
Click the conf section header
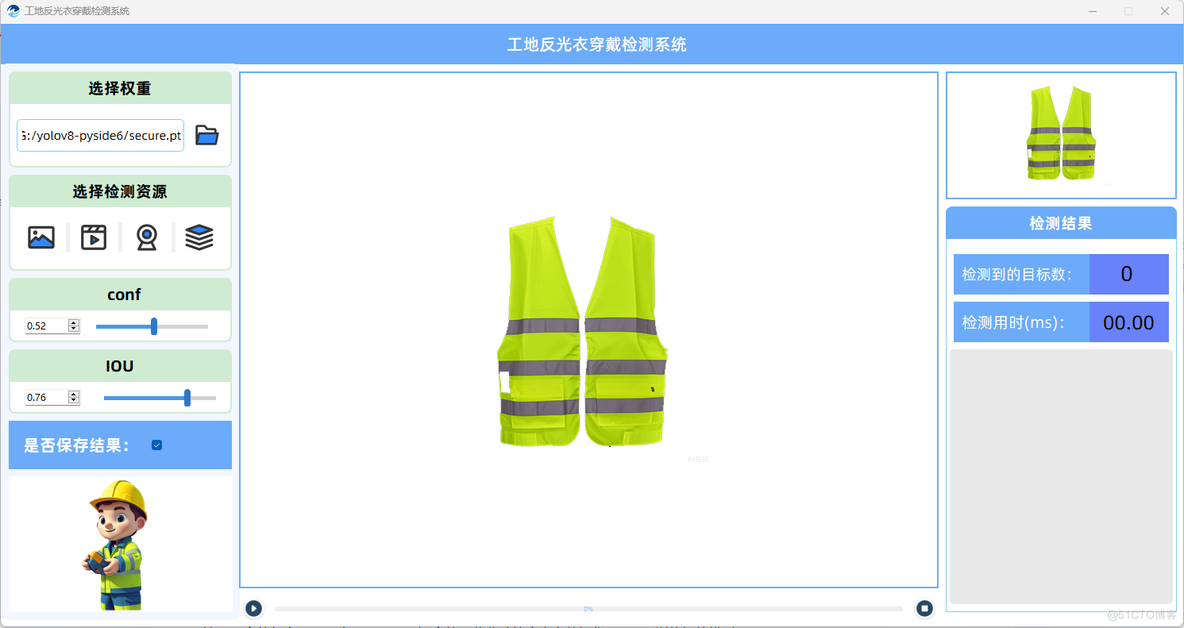(x=120, y=294)
